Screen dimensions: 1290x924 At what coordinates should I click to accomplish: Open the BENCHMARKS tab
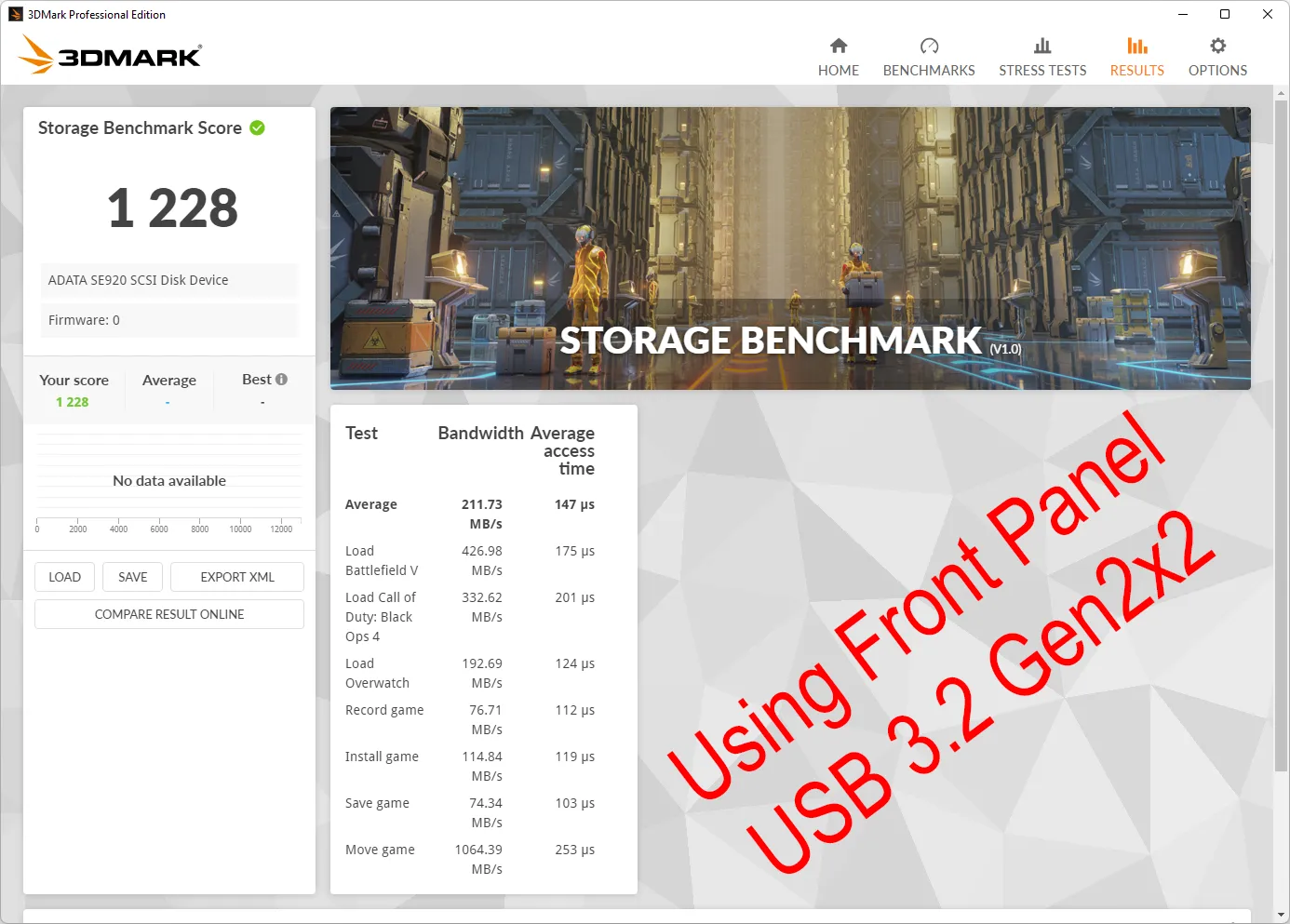pos(929,57)
